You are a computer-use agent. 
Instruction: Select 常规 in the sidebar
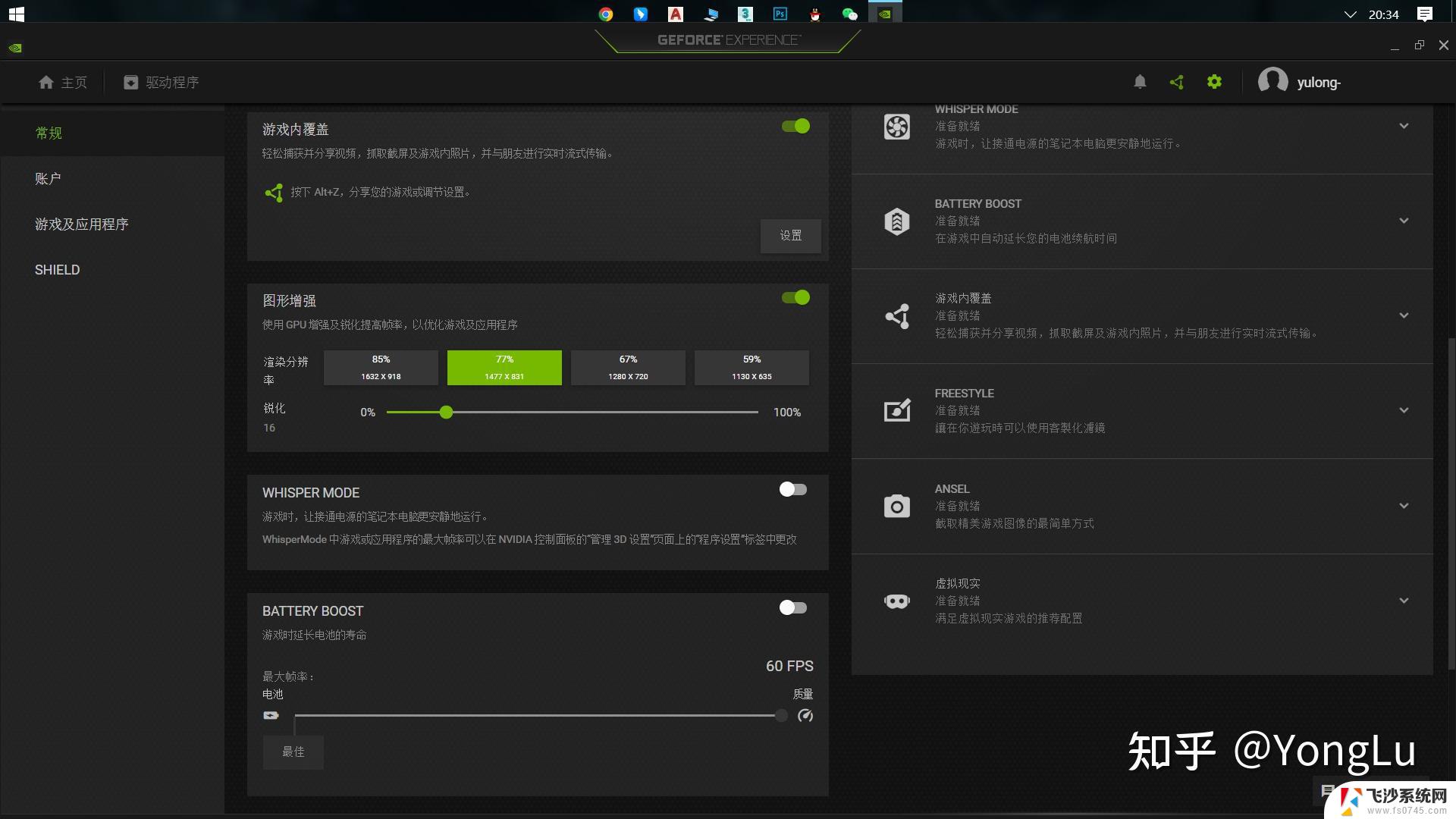(x=112, y=133)
